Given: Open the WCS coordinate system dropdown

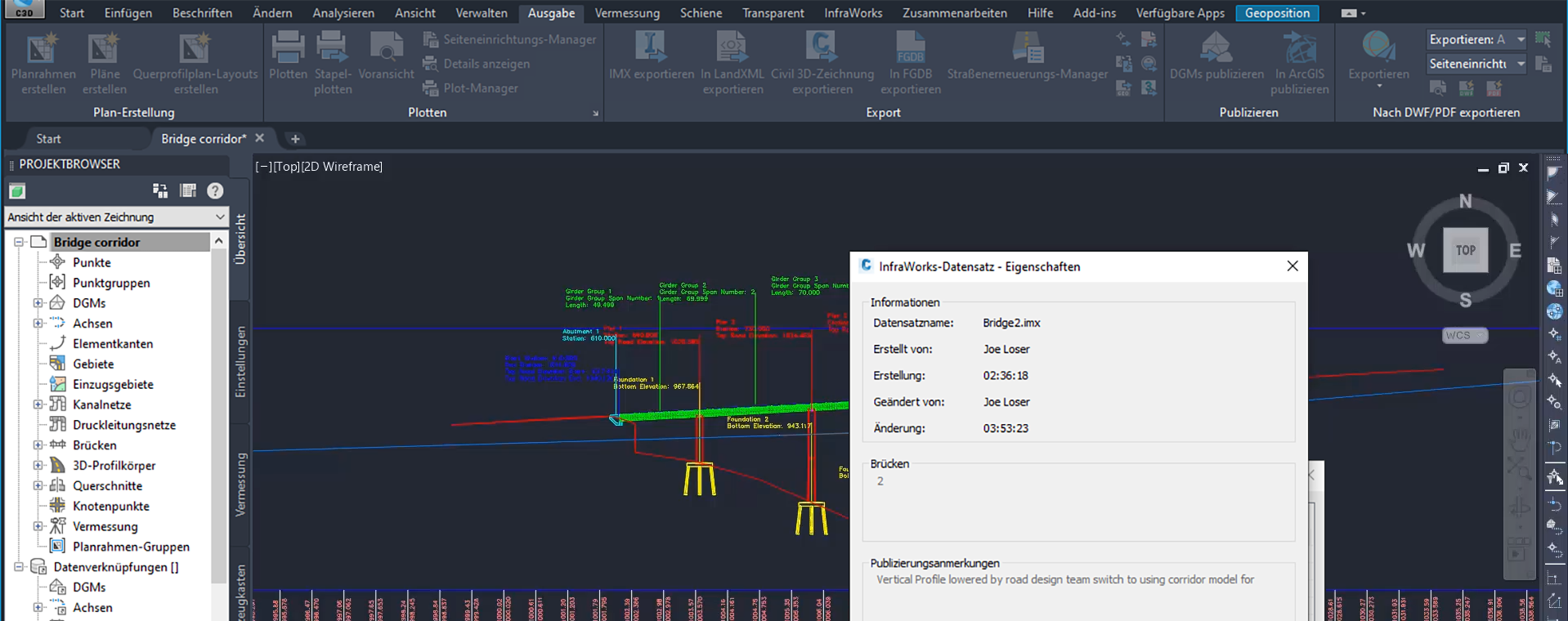Looking at the screenshot, I should [x=1464, y=335].
